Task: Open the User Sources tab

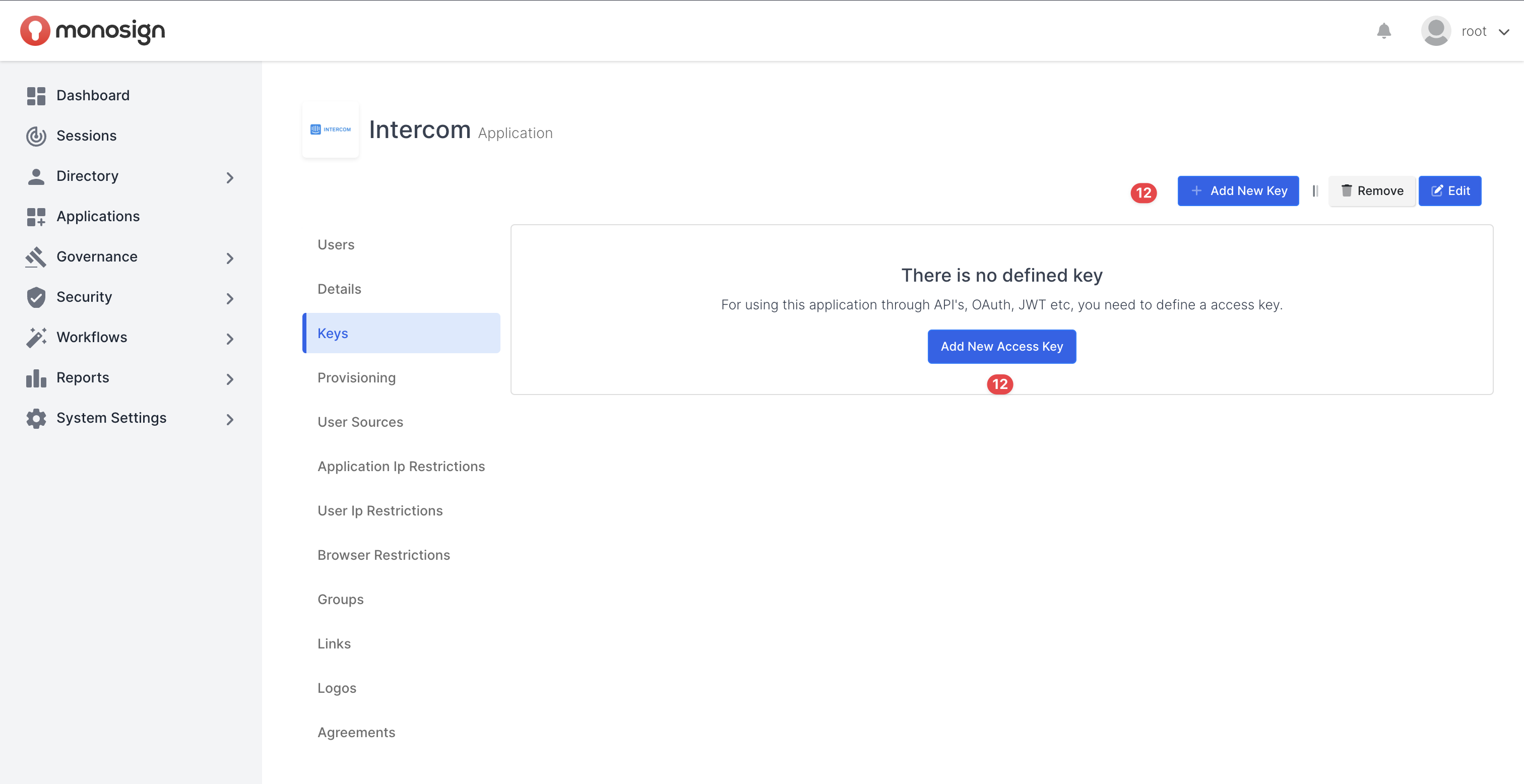Action: click(360, 422)
